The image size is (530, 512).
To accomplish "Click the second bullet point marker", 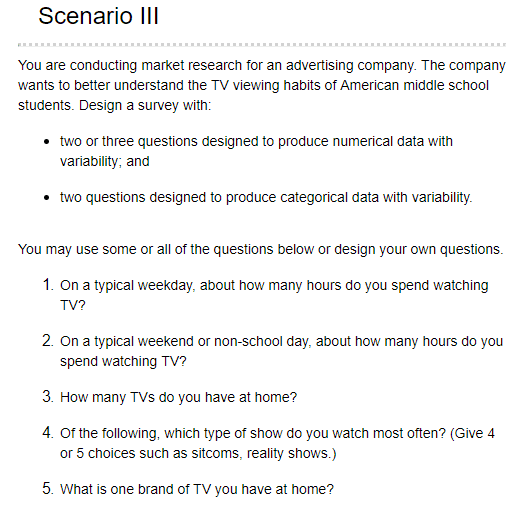I will point(47,198).
